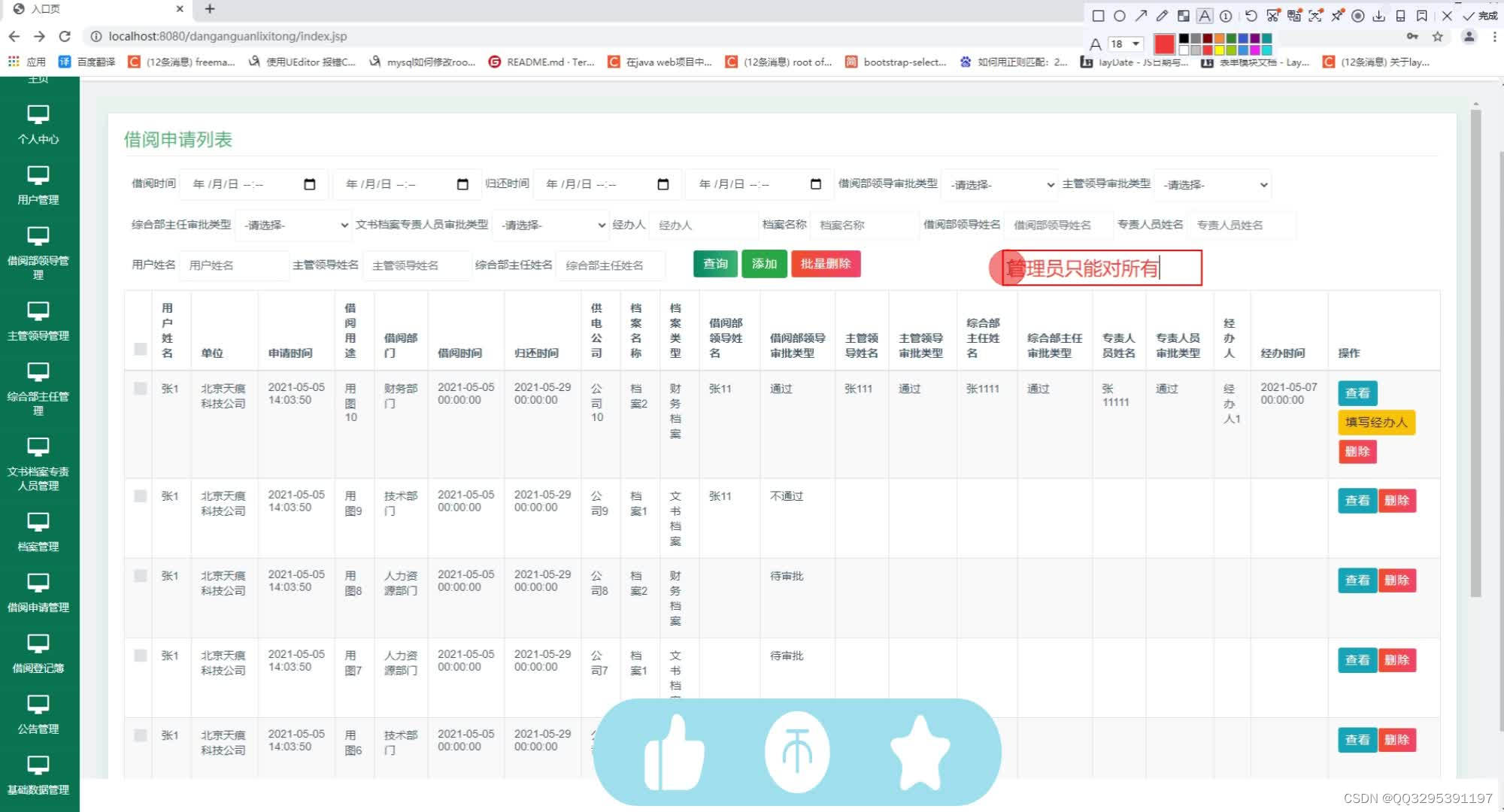Open 档案管理 in sidebar
The image size is (1504, 812).
38,532
